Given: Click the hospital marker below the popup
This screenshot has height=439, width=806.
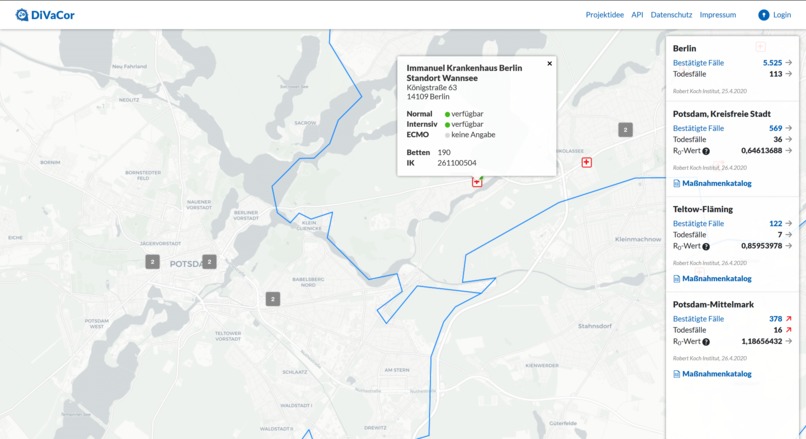Looking at the screenshot, I should click(x=477, y=182).
